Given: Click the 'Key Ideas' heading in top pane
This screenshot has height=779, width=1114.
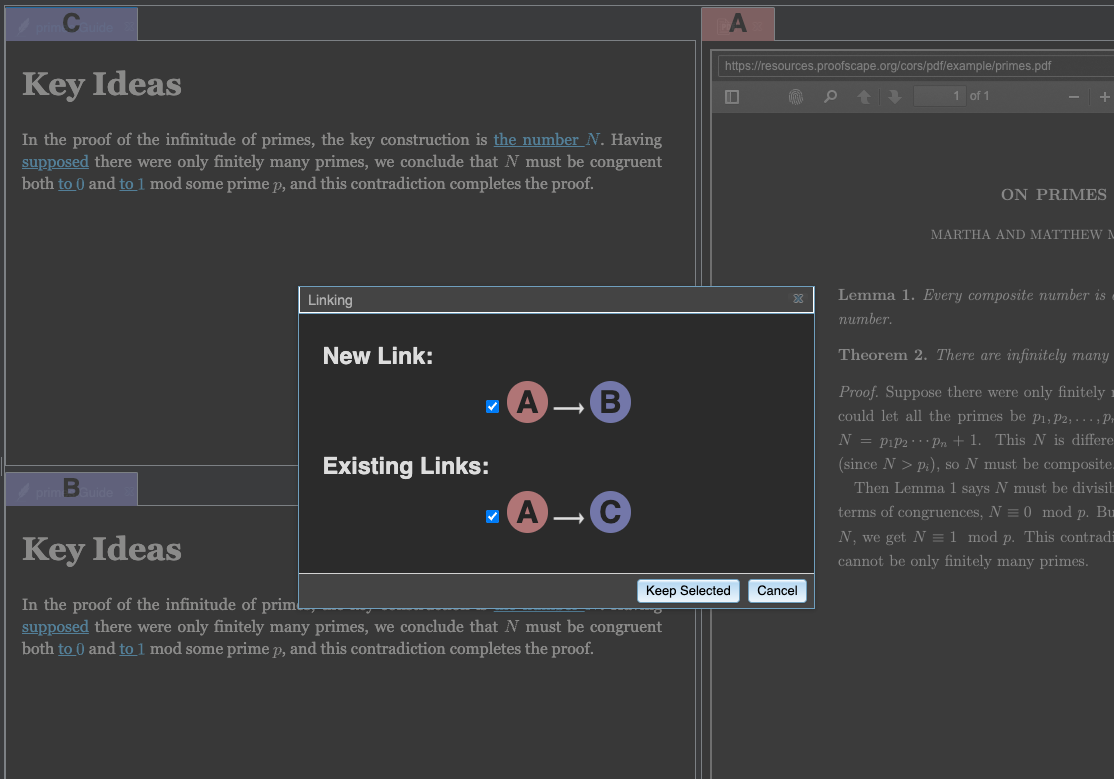Looking at the screenshot, I should coord(102,85).
